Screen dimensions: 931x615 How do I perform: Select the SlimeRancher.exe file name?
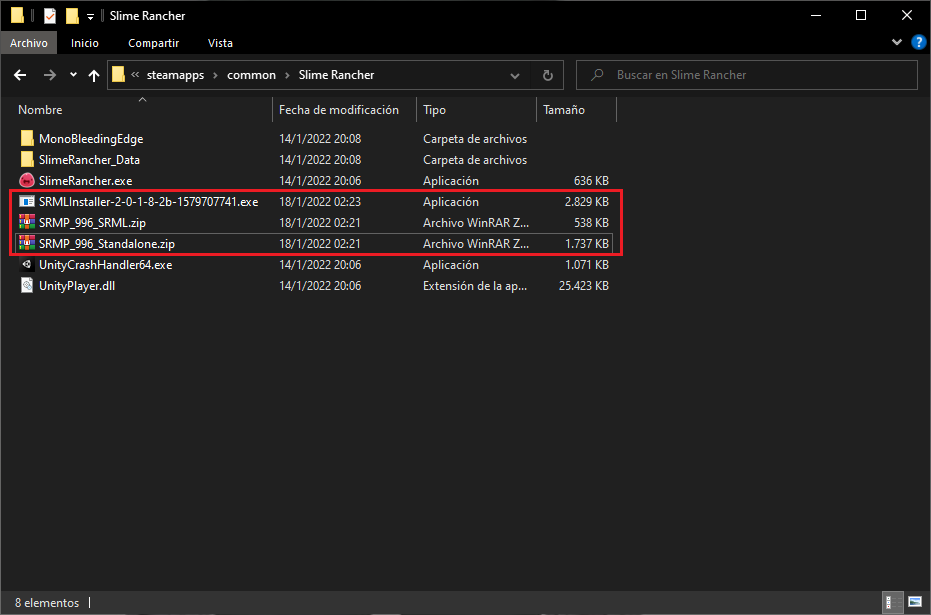click(86, 180)
